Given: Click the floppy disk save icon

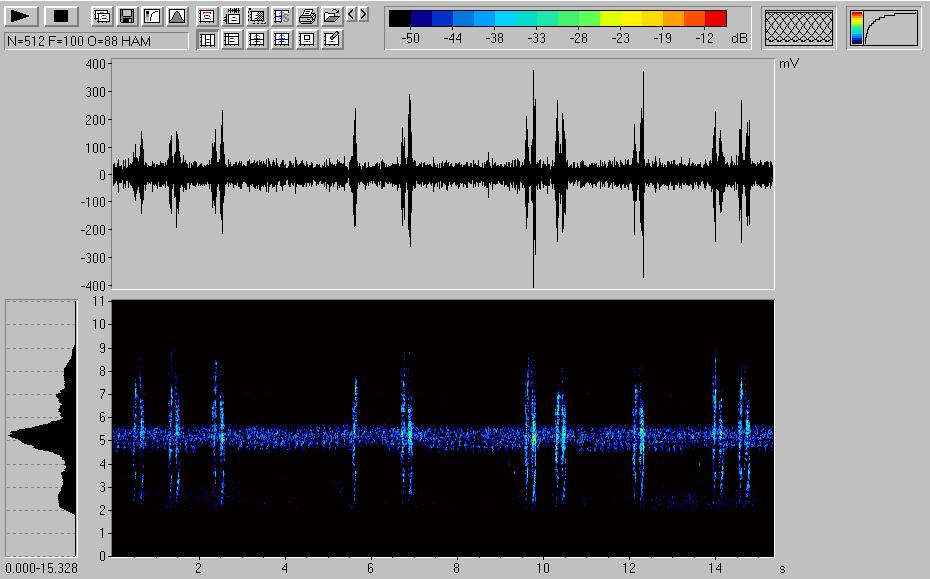Looking at the screenshot, I should click(x=127, y=16).
